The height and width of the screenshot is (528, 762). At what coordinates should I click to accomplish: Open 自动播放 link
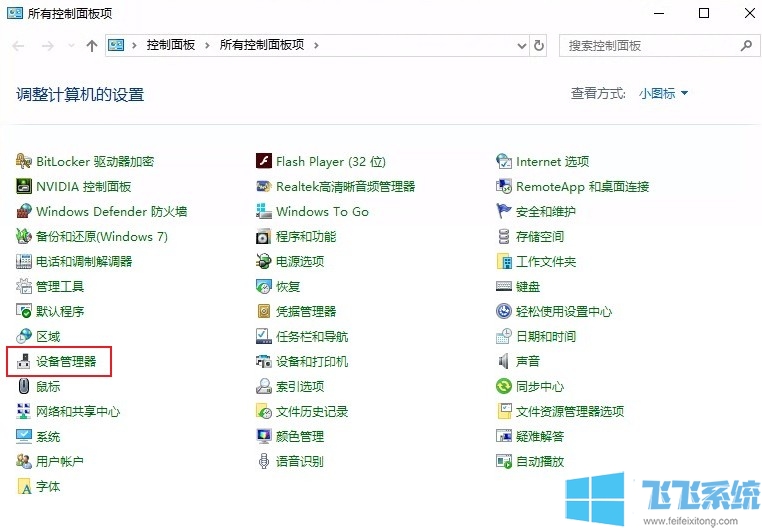coord(540,461)
